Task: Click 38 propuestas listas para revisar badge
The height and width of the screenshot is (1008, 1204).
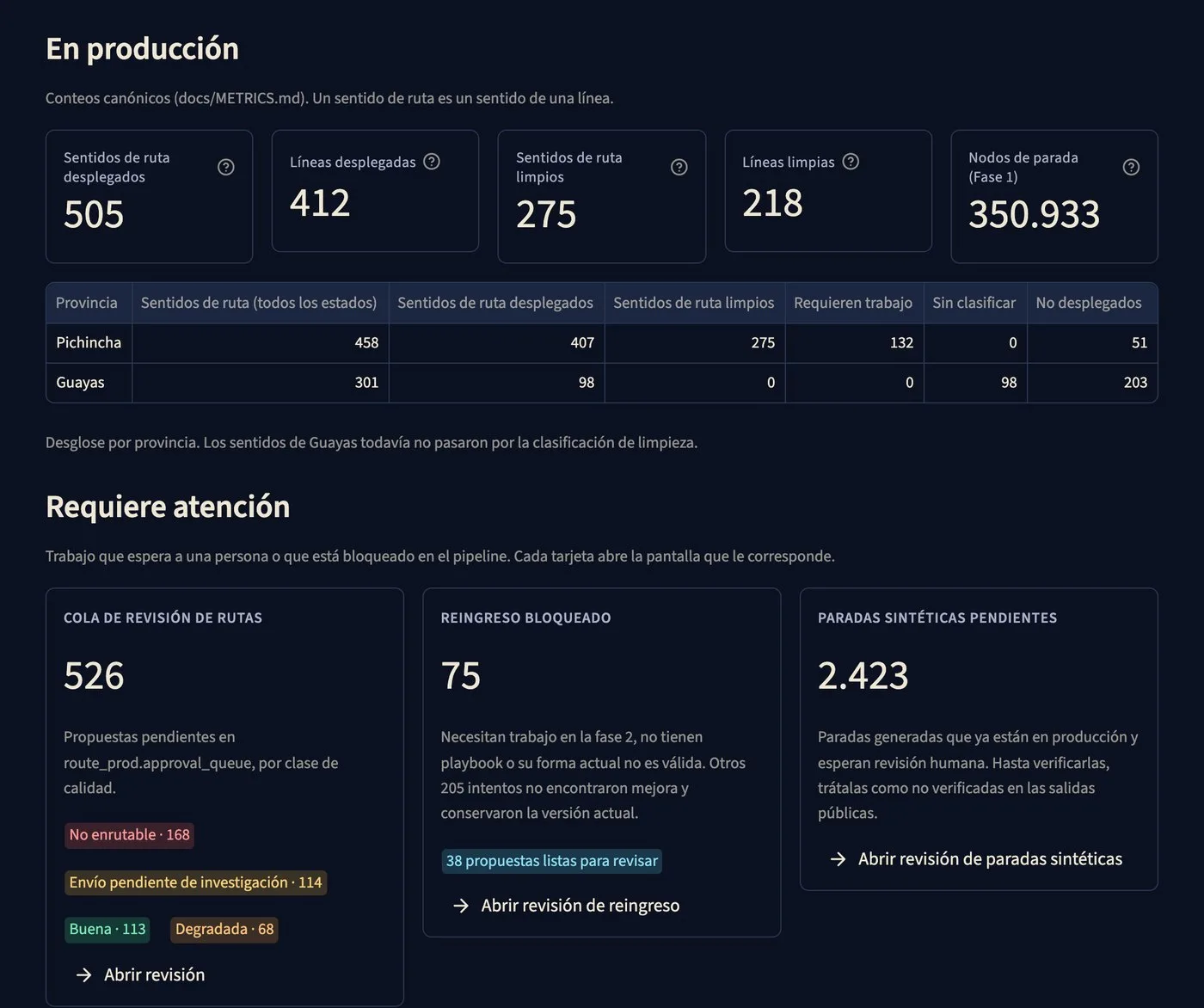Action: [x=551, y=861]
